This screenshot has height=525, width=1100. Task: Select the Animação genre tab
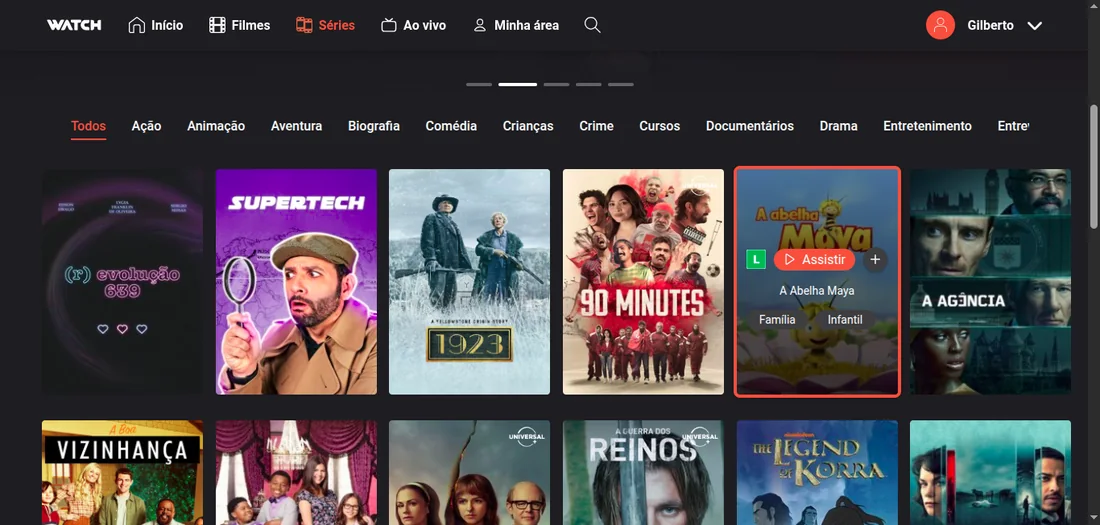click(216, 126)
